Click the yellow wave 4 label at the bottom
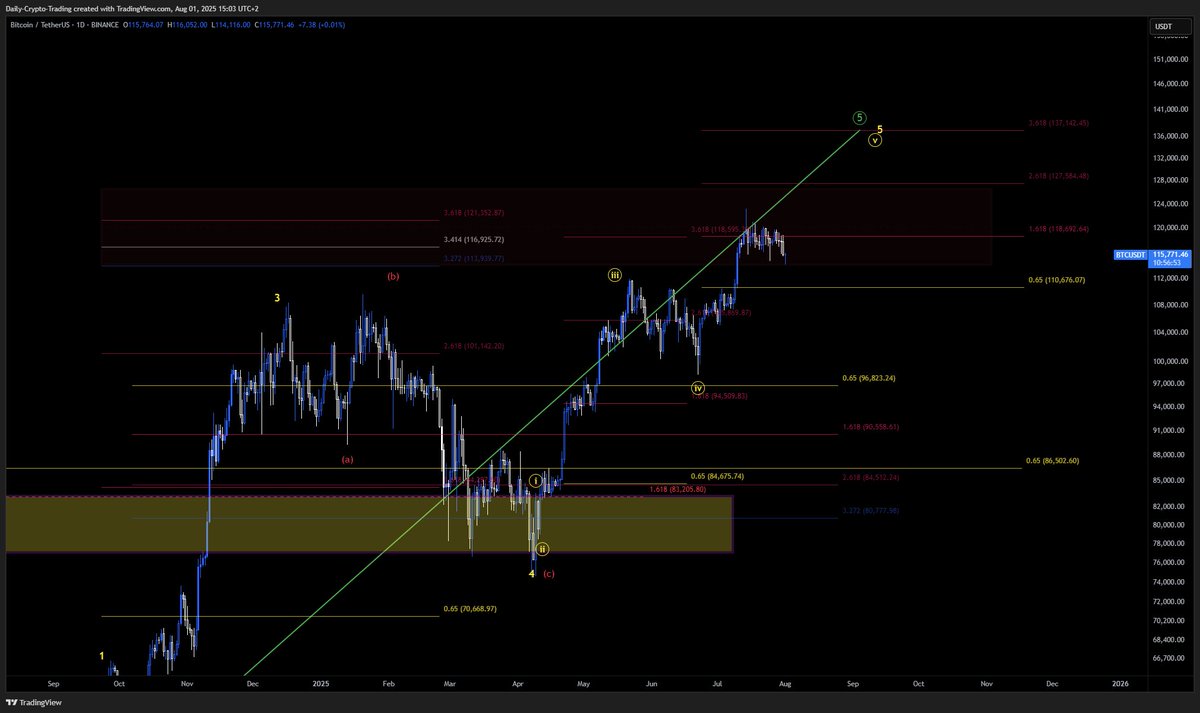 click(531, 574)
